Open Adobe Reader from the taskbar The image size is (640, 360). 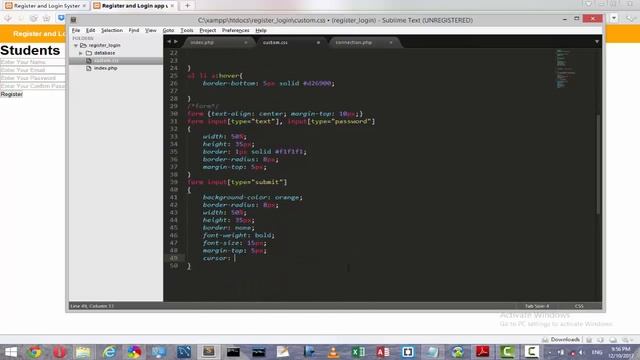pyautogui.click(x=482, y=352)
